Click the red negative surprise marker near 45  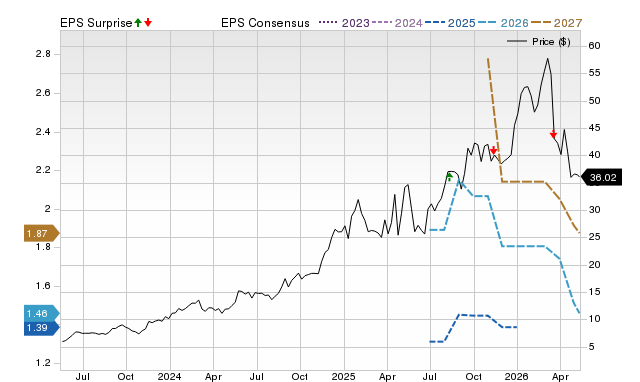pos(553,134)
